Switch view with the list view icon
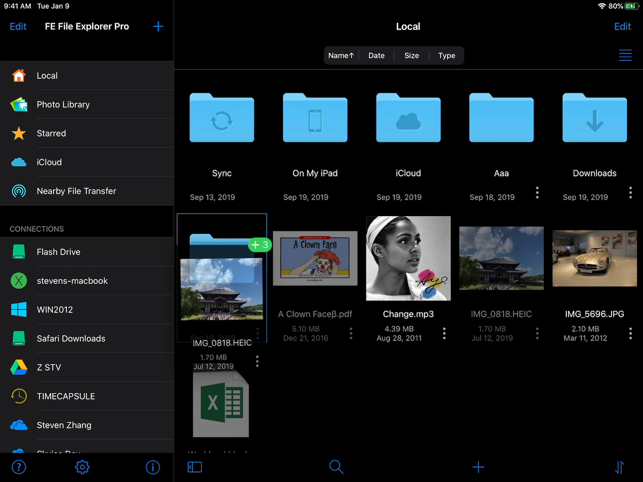The width and height of the screenshot is (643, 482). (x=625, y=55)
